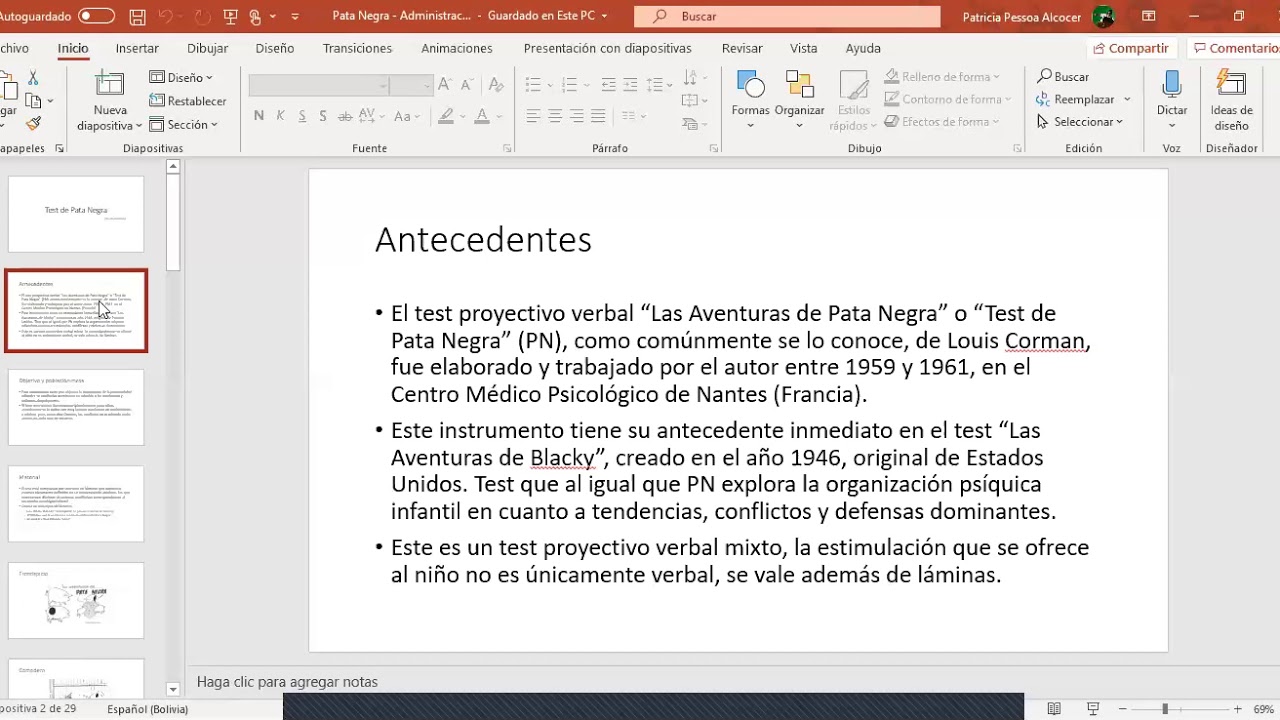Switch to the Diseño tab

click(x=275, y=48)
